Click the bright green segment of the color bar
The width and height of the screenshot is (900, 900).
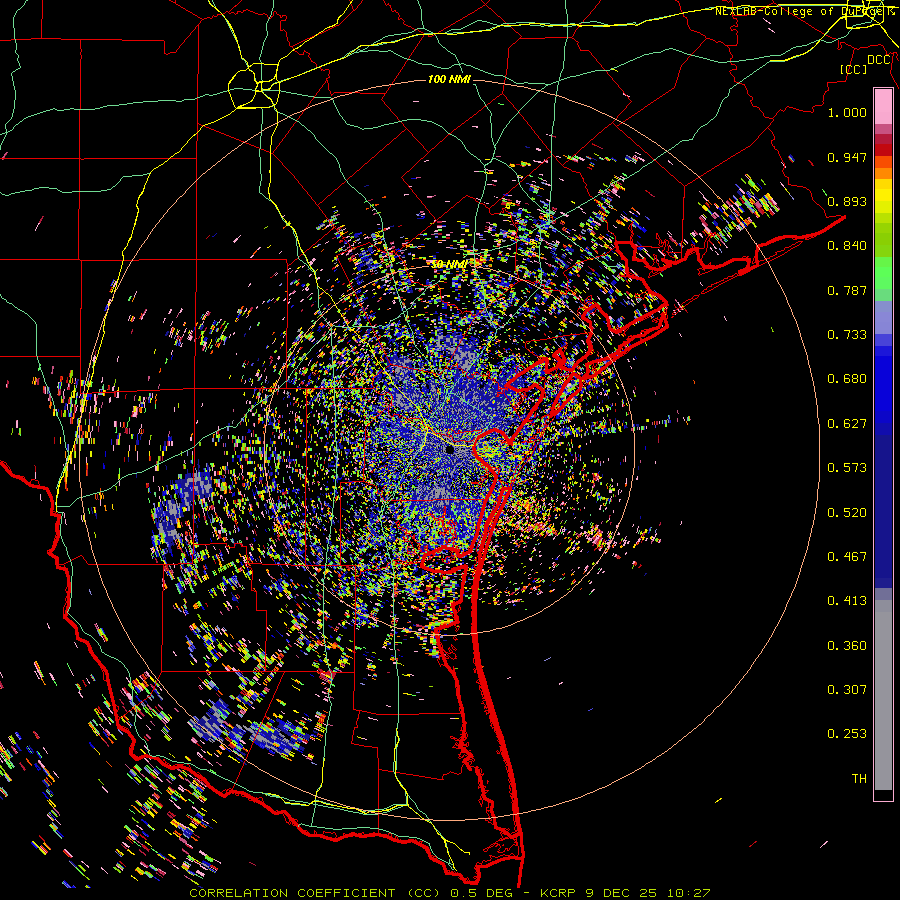point(883,273)
